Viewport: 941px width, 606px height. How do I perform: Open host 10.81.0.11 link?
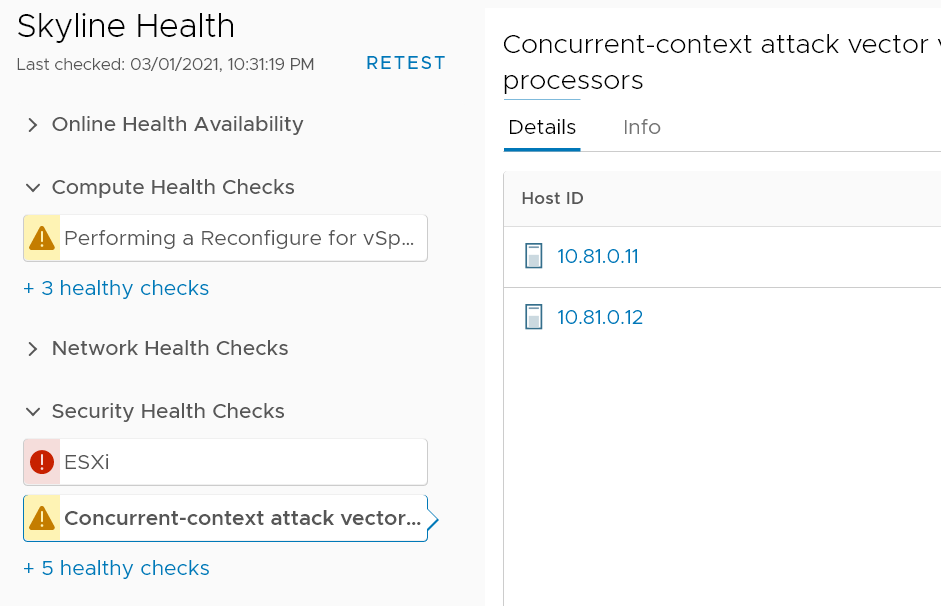point(598,256)
